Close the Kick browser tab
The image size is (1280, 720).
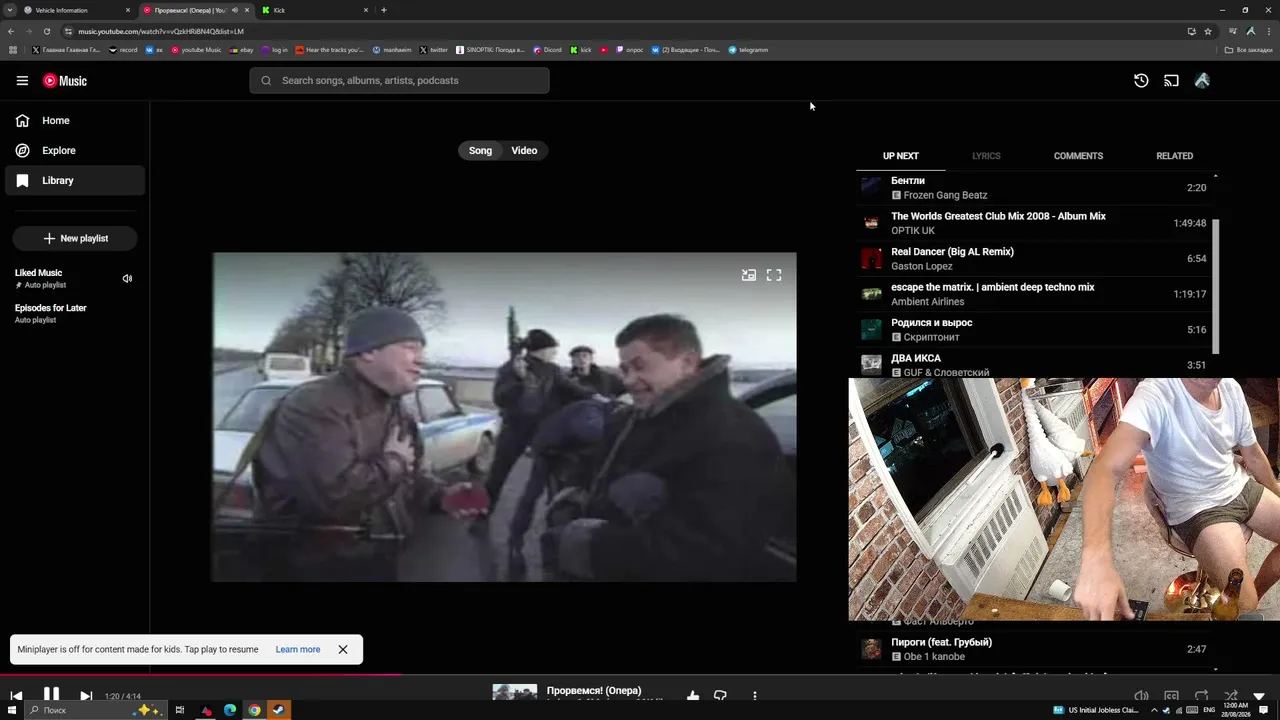pyautogui.click(x=366, y=10)
